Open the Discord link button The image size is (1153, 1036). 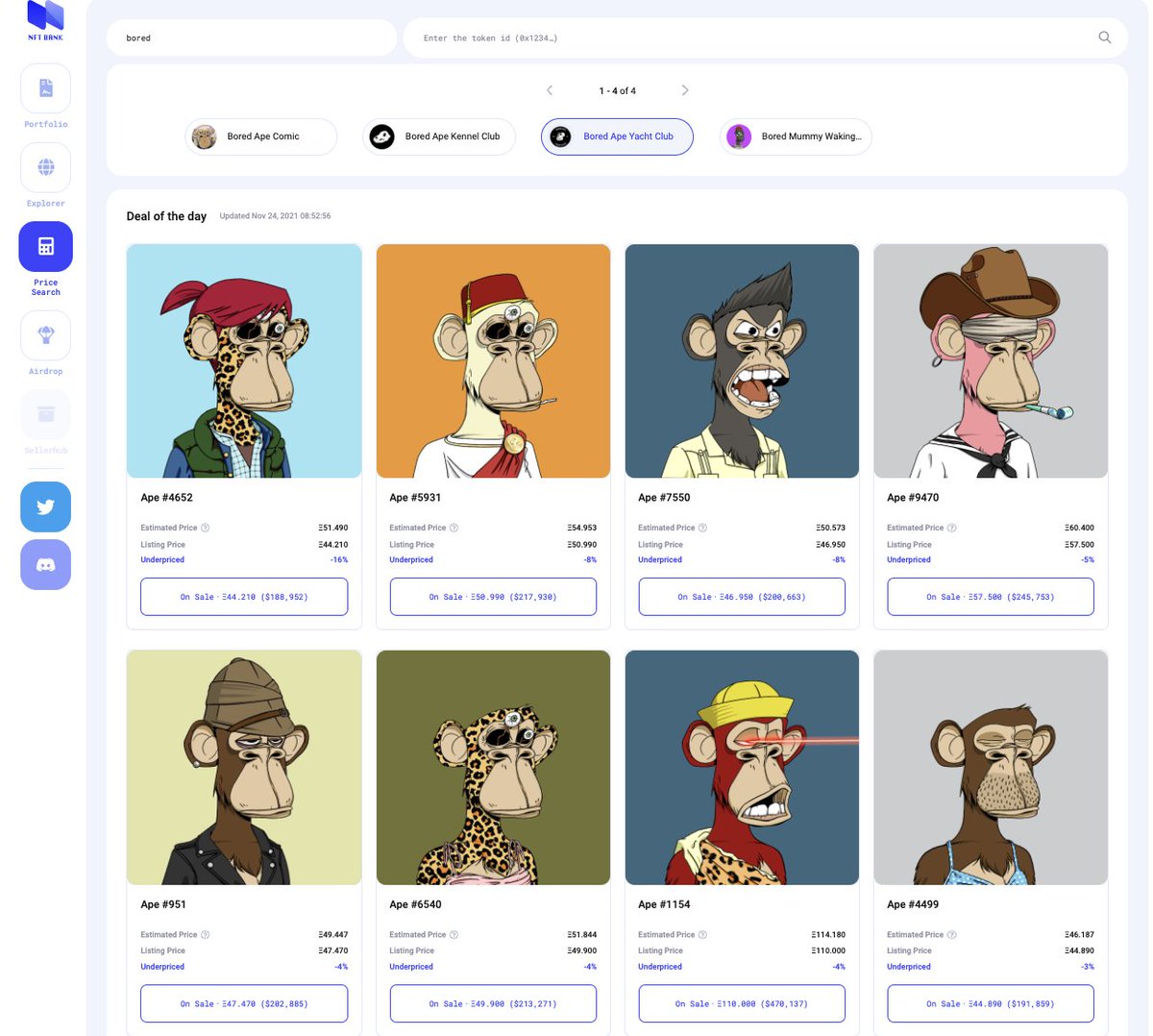coord(45,565)
